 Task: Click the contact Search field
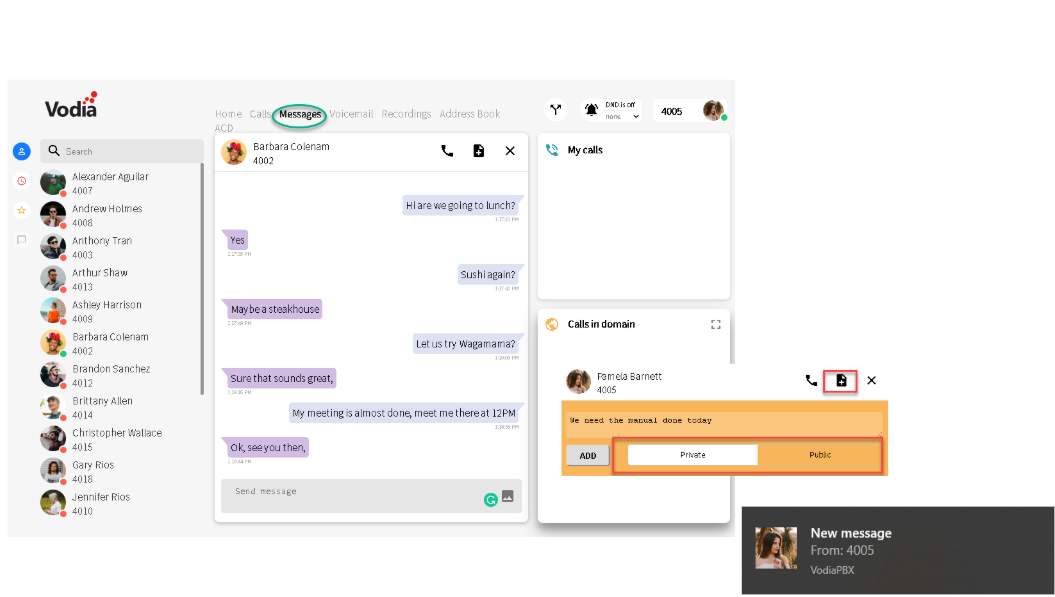click(122, 151)
